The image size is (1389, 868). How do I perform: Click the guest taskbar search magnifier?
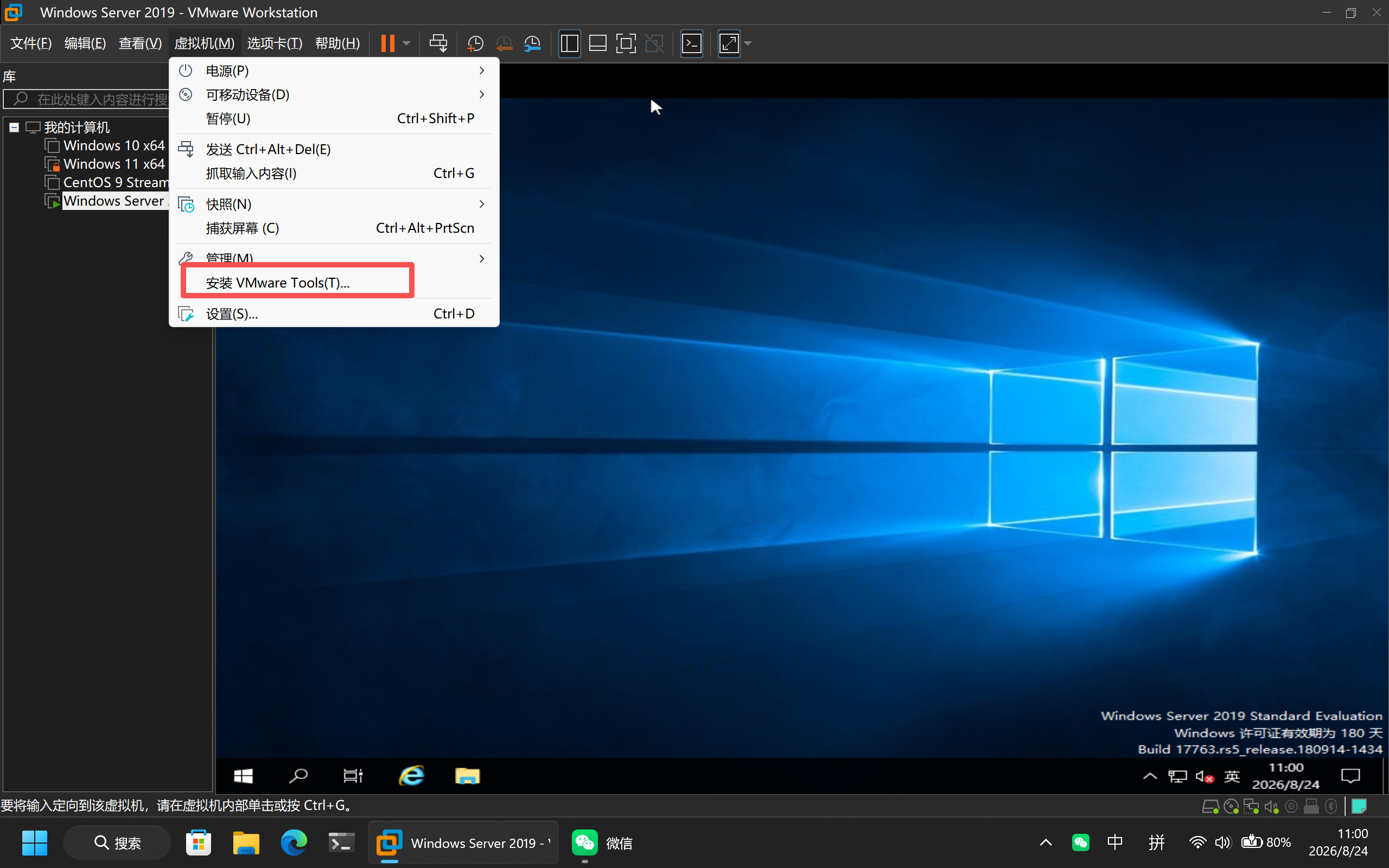pos(298,776)
